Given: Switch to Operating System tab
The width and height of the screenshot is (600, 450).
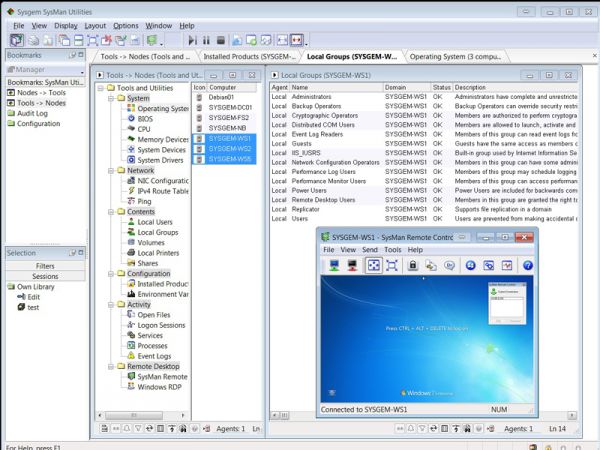Looking at the screenshot, I should pos(455,57).
